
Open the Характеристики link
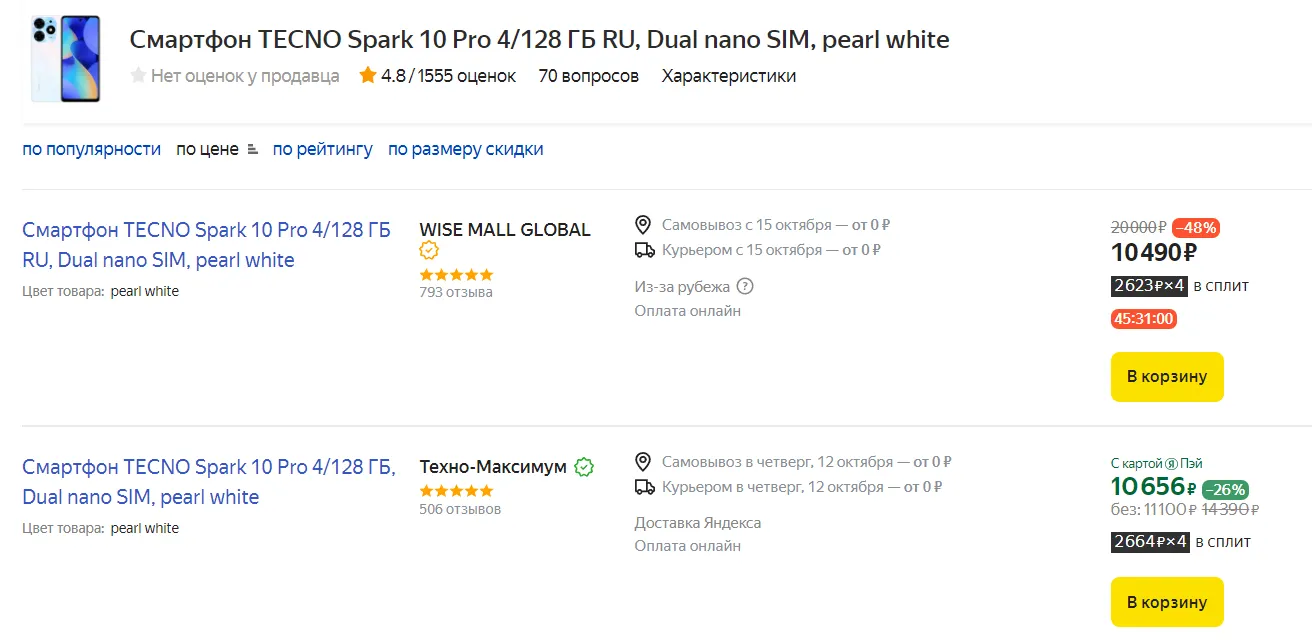[x=728, y=75]
